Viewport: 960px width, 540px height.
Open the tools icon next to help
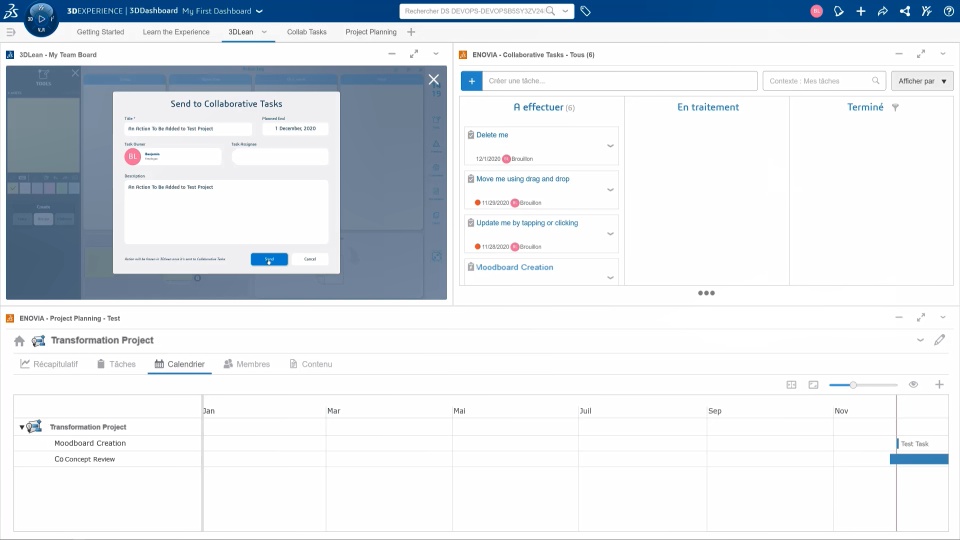tap(926, 11)
